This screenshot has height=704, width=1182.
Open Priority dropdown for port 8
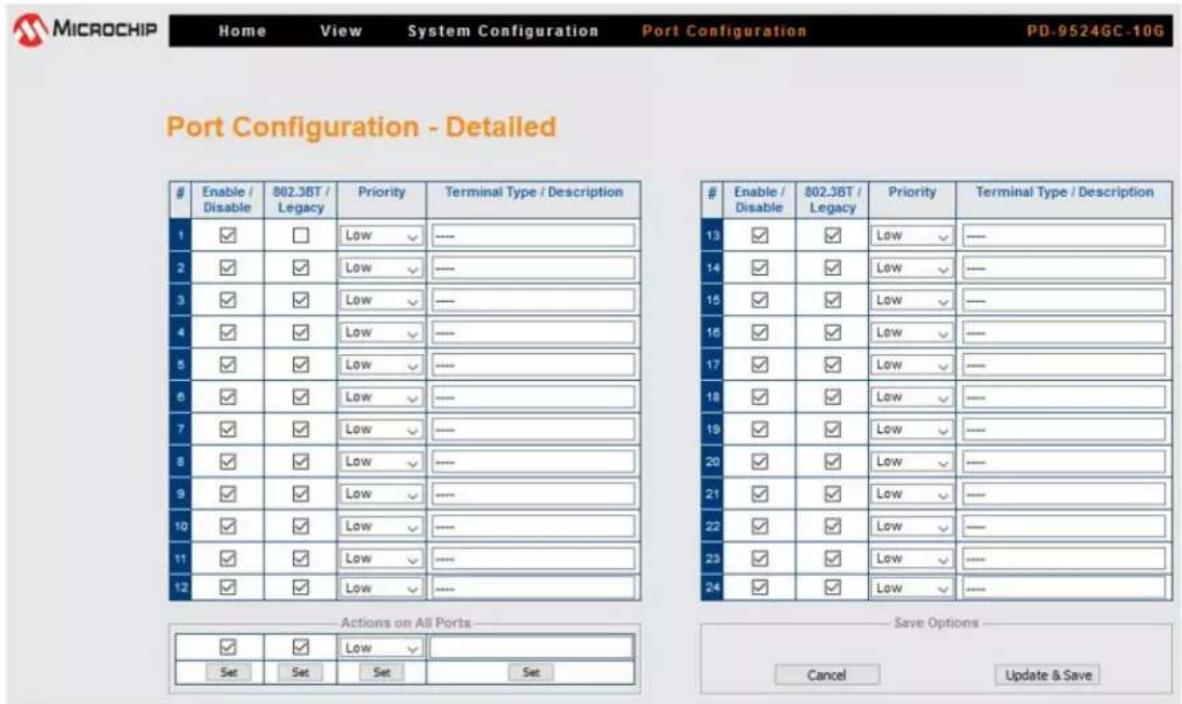381,462
